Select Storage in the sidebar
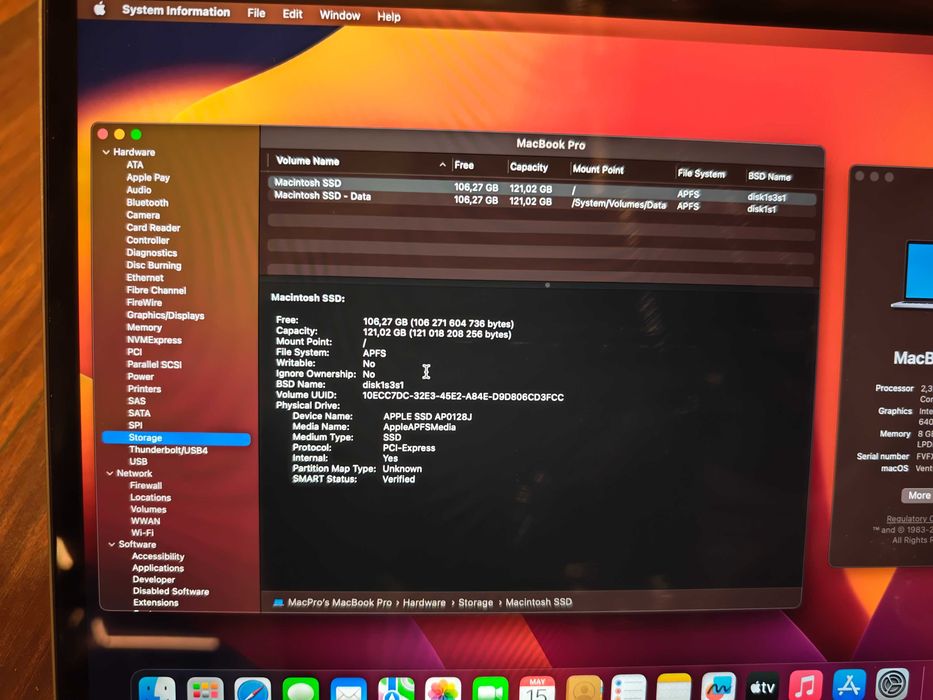This screenshot has height=700, width=933. click(x=176, y=438)
